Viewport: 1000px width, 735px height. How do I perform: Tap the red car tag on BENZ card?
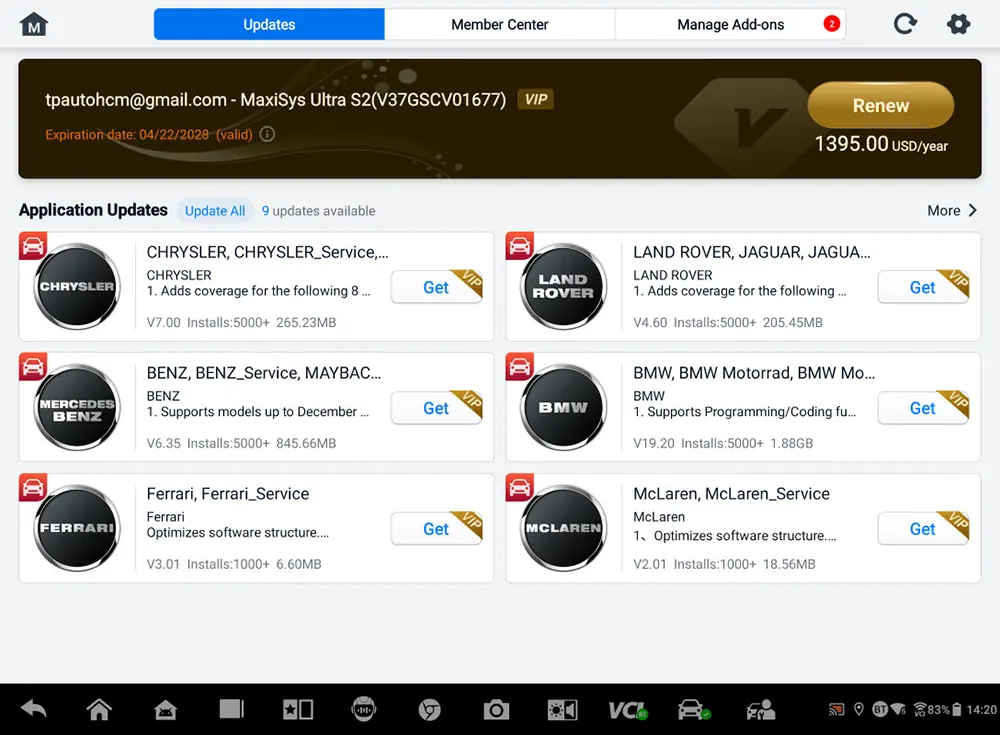(33, 367)
